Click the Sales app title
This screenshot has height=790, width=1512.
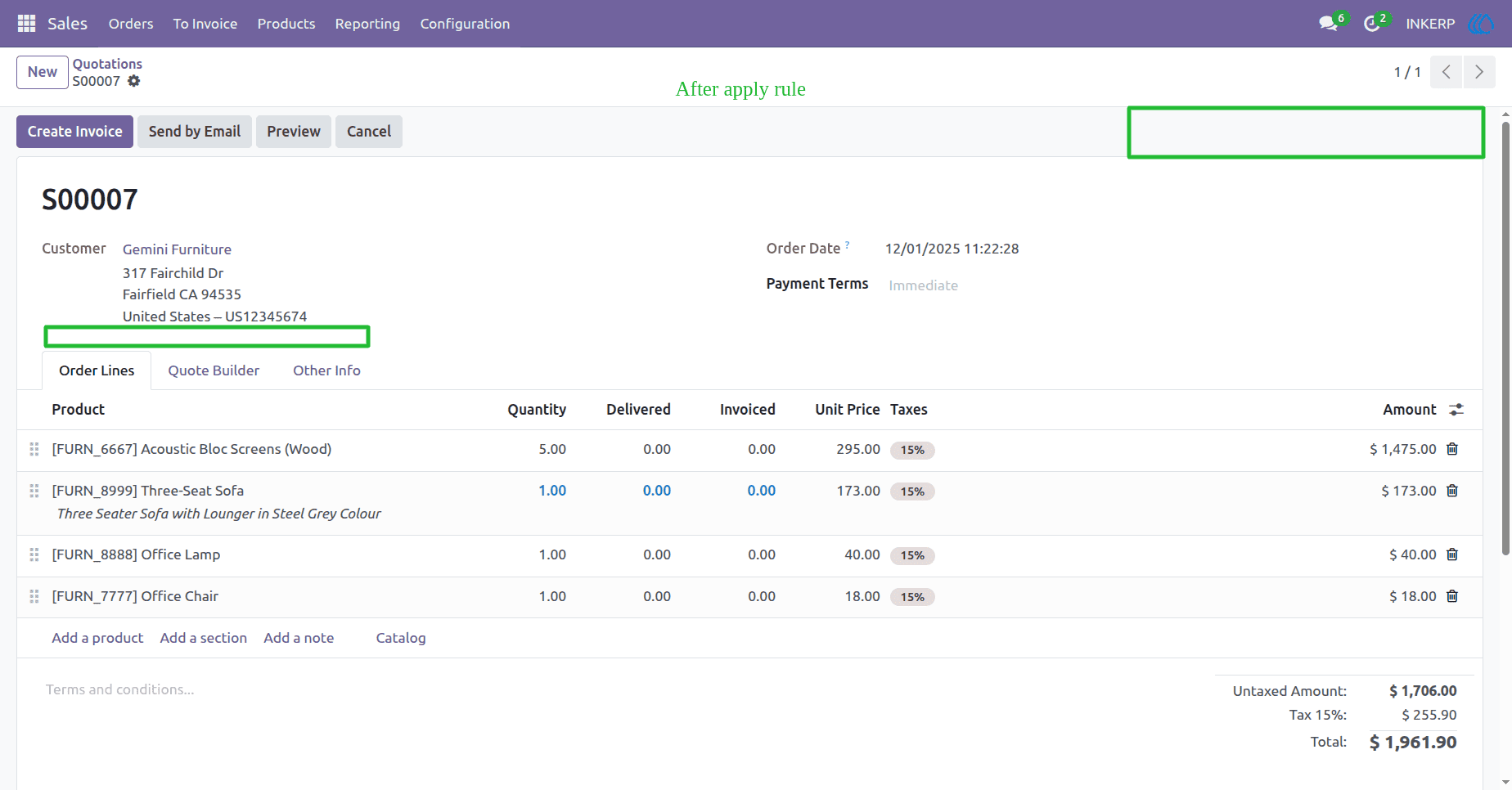(x=67, y=24)
